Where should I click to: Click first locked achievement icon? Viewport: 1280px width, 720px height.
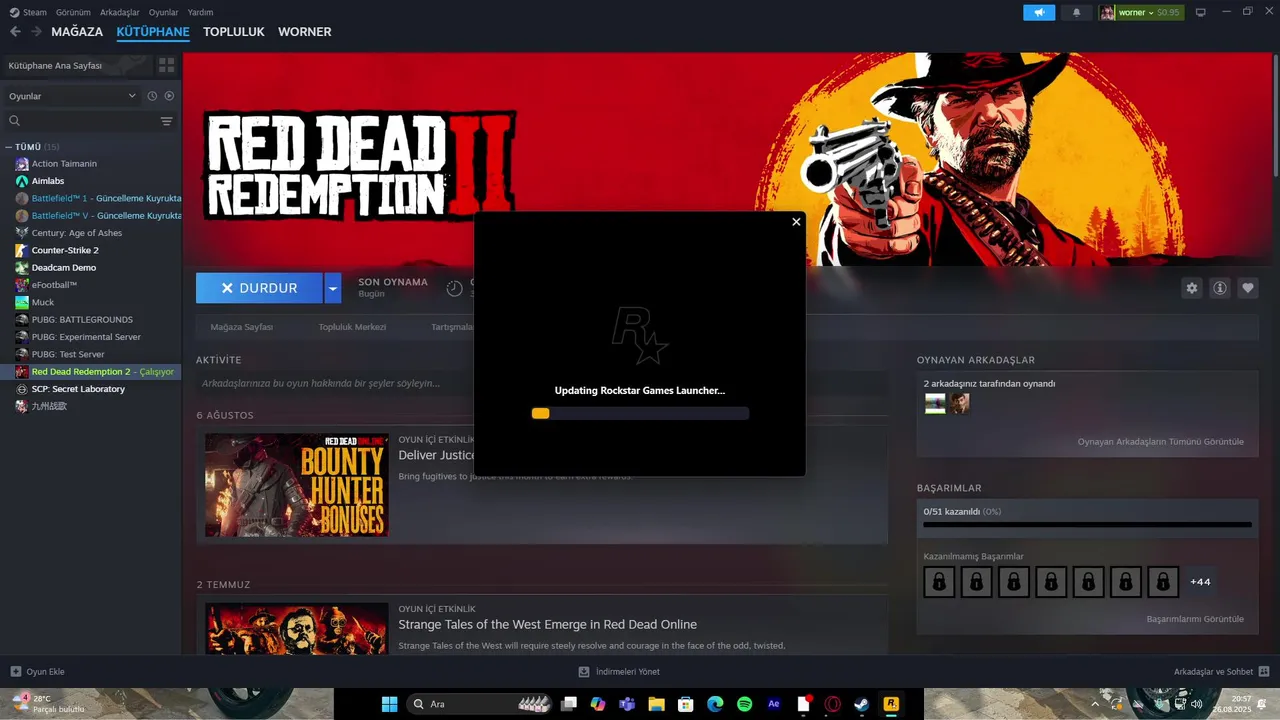click(x=939, y=581)
